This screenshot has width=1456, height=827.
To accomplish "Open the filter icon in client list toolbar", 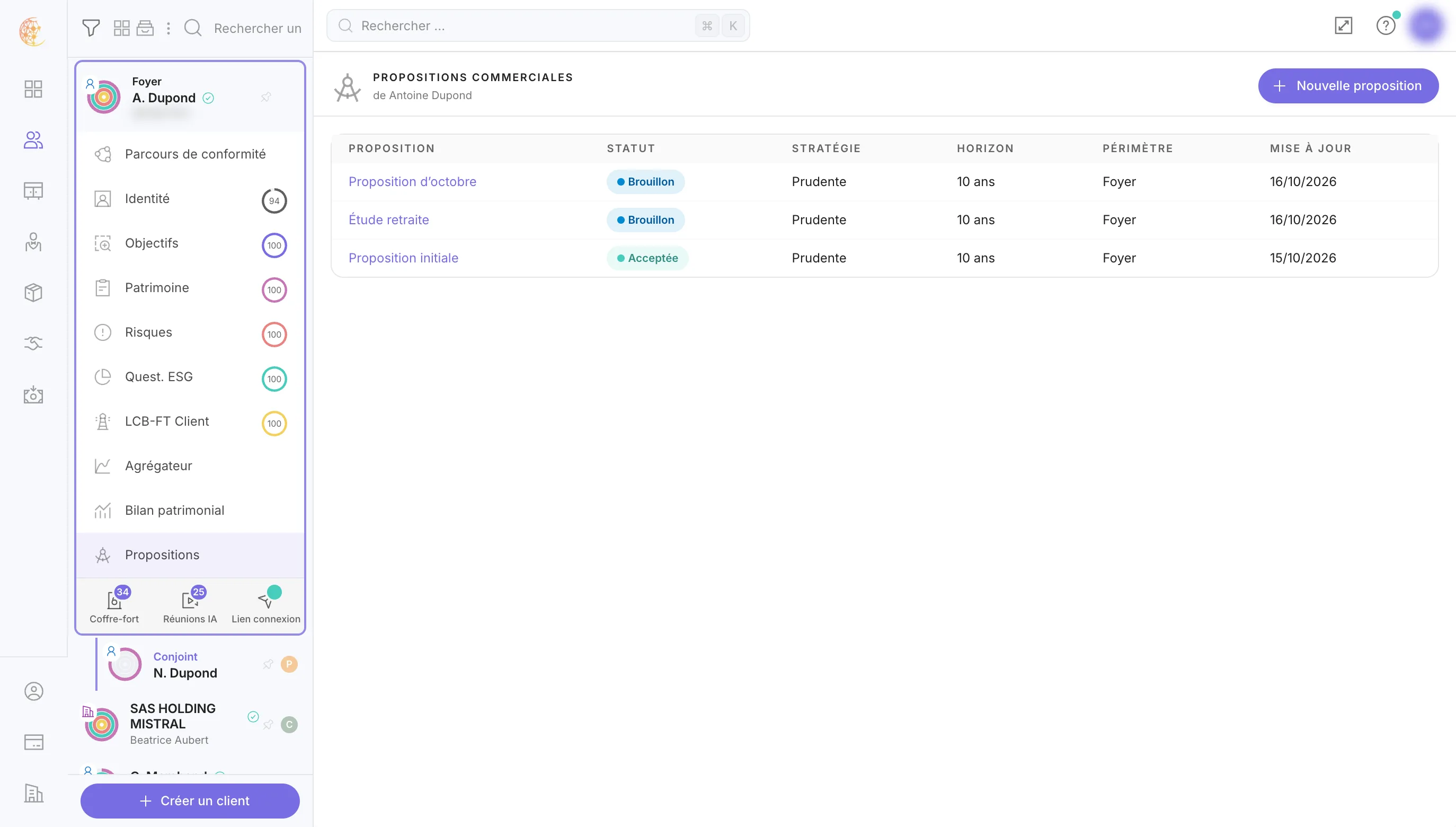I will pyautogui.click(x=91, y=28).
